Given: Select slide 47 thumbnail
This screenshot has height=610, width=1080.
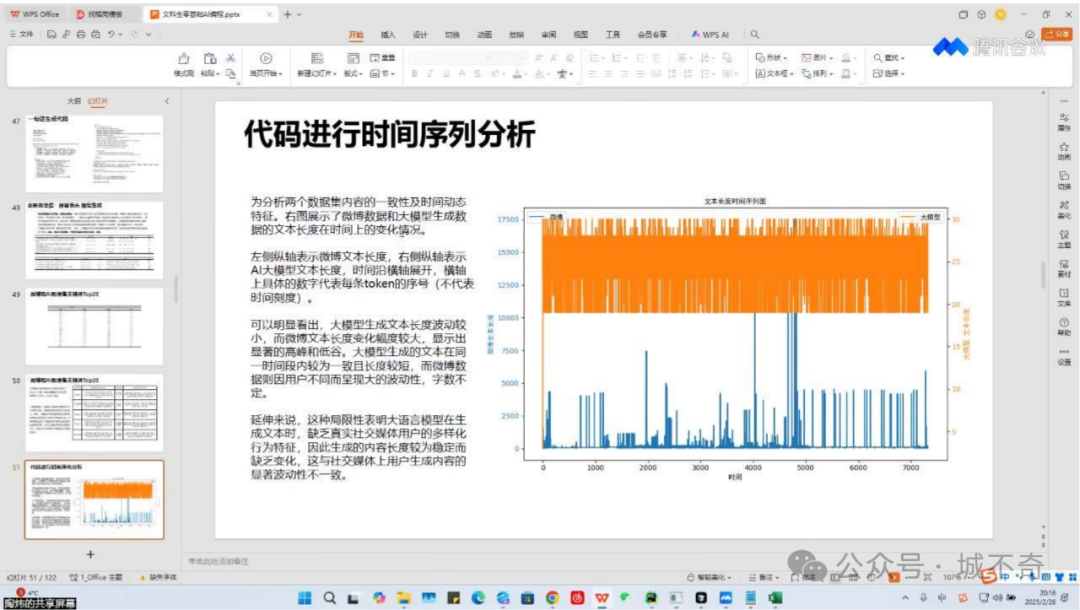Looking at the screenshot, I should [x=94, y=154].
